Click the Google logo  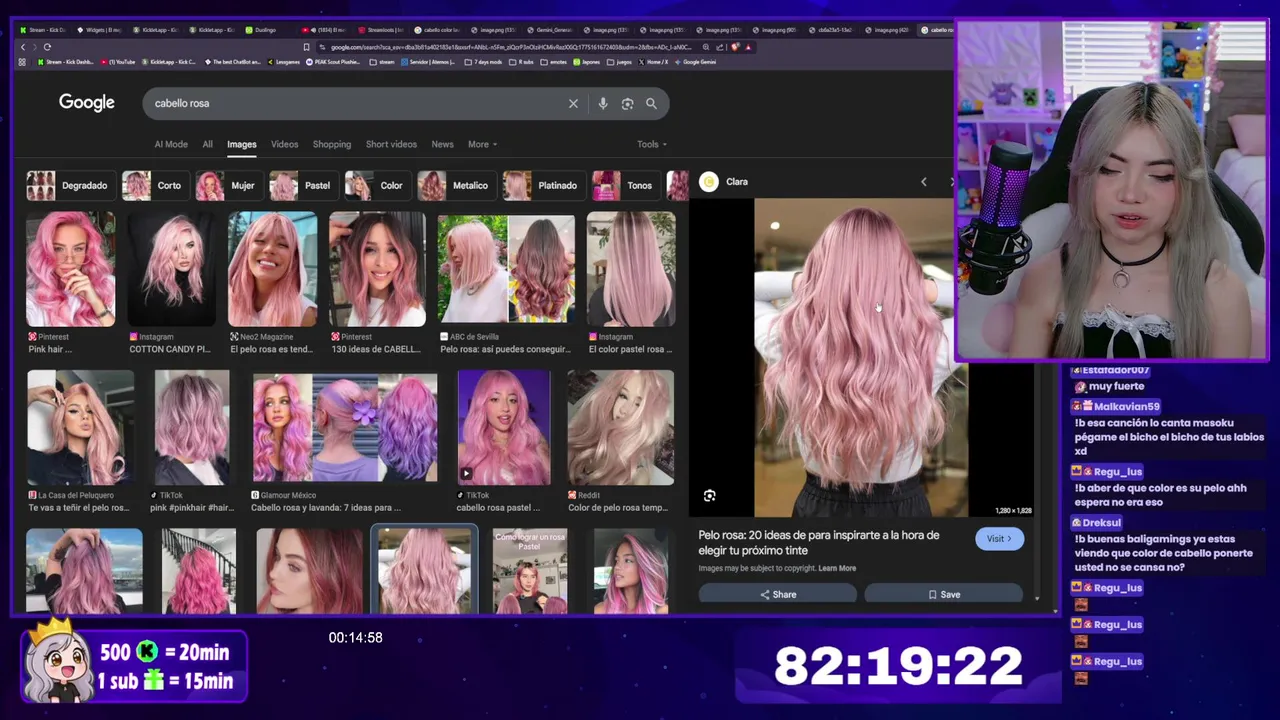[x=86, y=102]
